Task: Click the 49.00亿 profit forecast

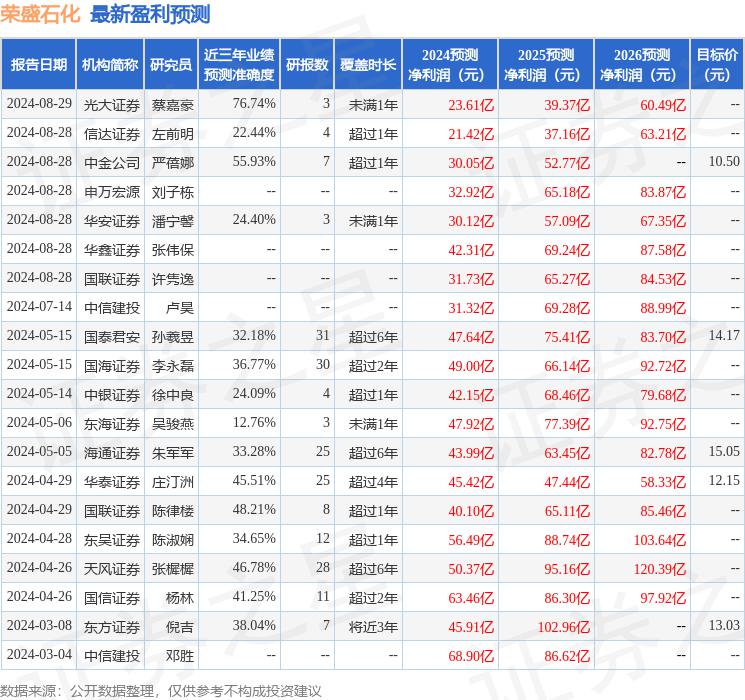Action: point(471,366)
